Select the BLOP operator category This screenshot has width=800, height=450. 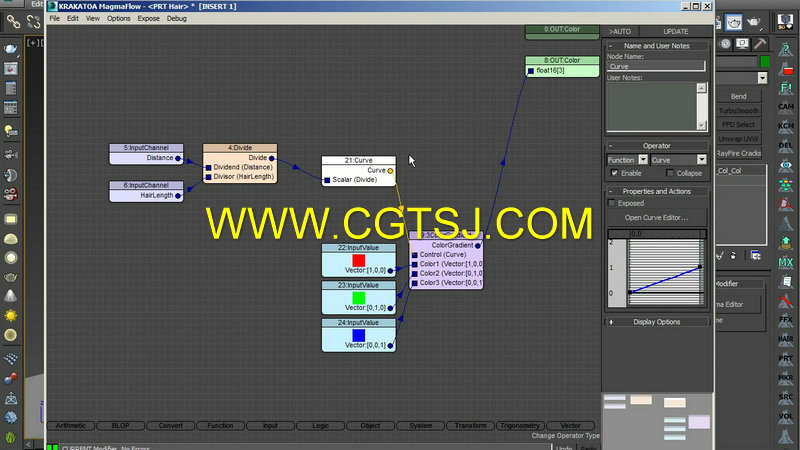click(x=120, y=426)
